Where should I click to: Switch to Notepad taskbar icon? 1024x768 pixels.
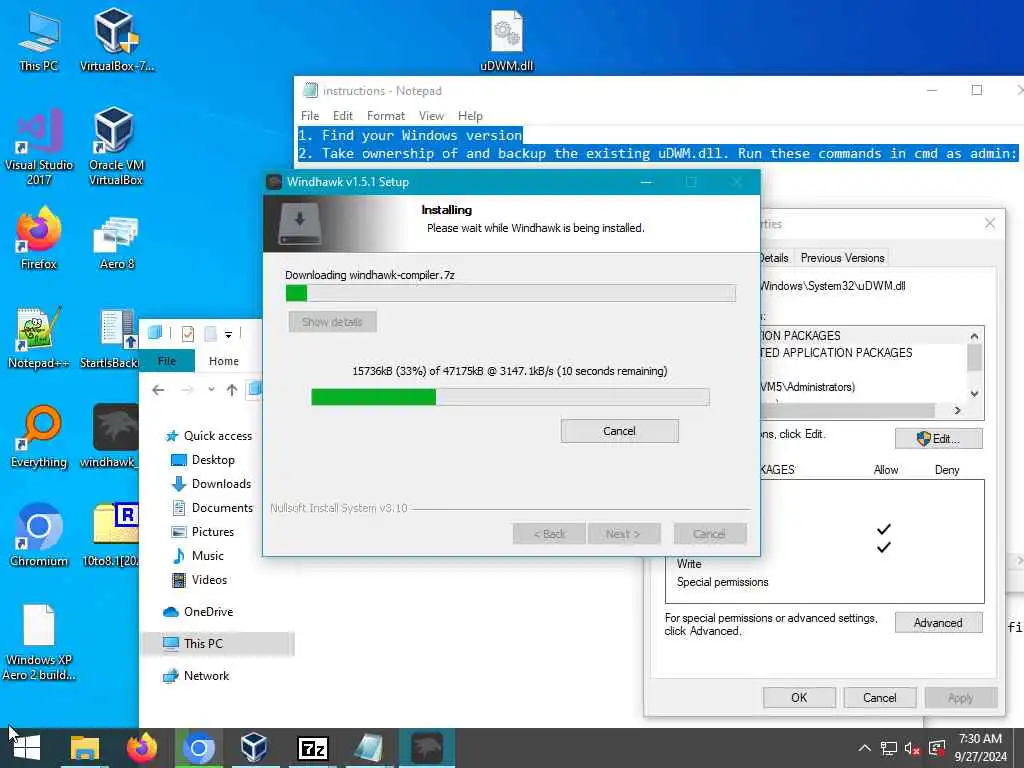coord(368,748)
